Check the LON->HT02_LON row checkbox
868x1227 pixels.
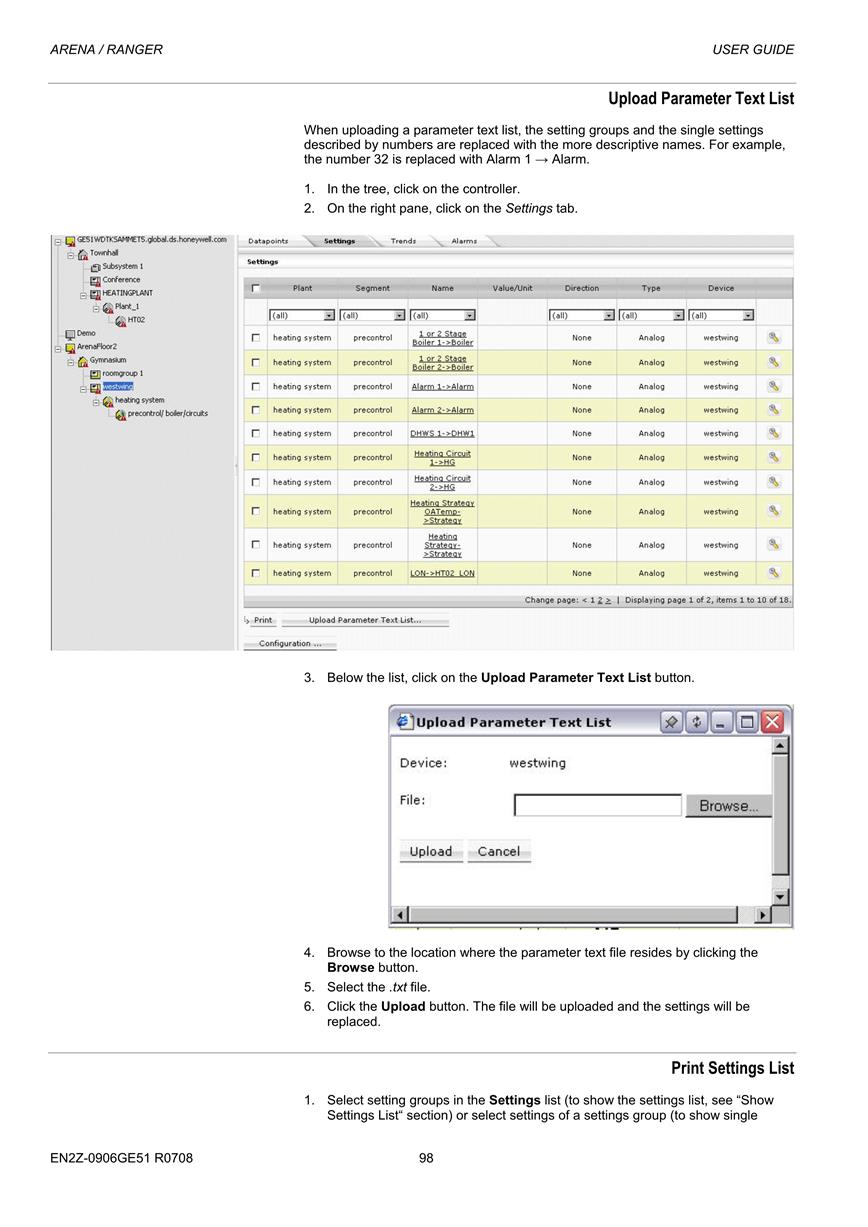tap(256, 573)
